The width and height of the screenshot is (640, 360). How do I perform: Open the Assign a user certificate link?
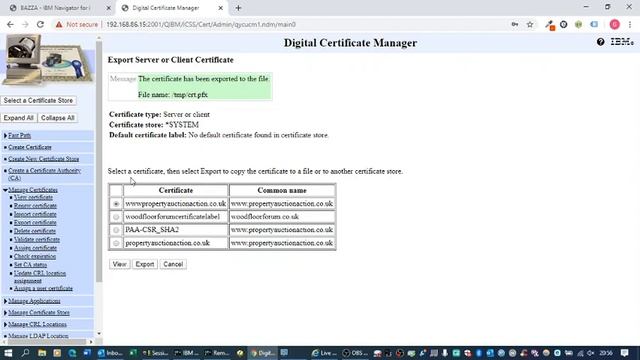pos(43,289)
